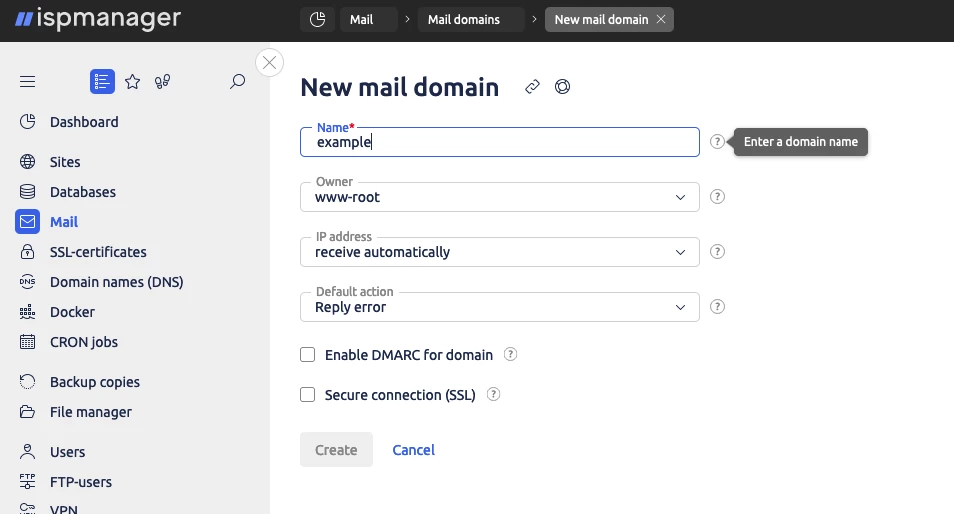Image resolution: width=954 pixels, height=514 pixels.
Task: Open the Default action dropdown
Action: tap(500, 307)
